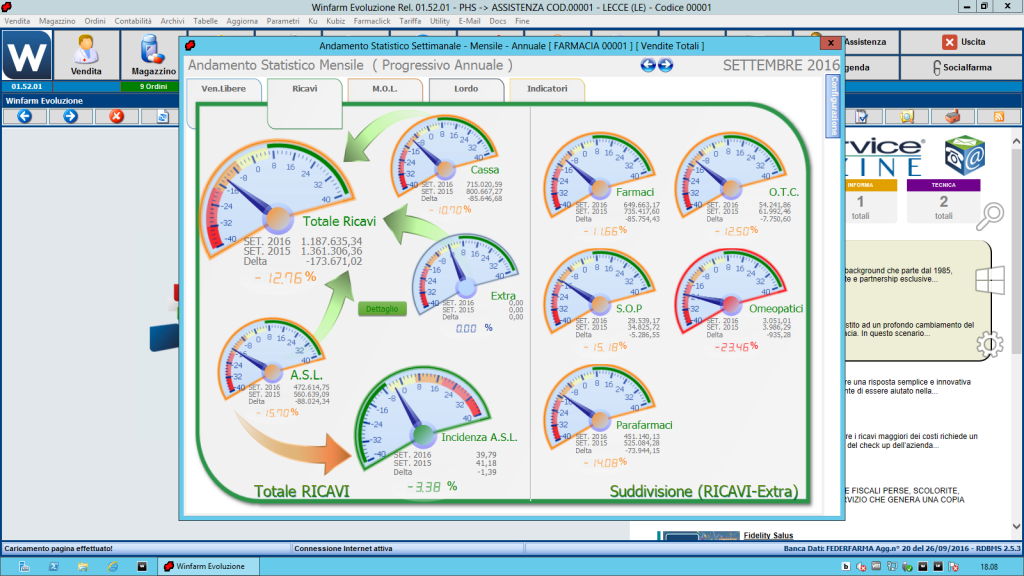Click the magnifier search icon on right
The width and height of the screenshot is (1024, 576).
tap(989, 216)
